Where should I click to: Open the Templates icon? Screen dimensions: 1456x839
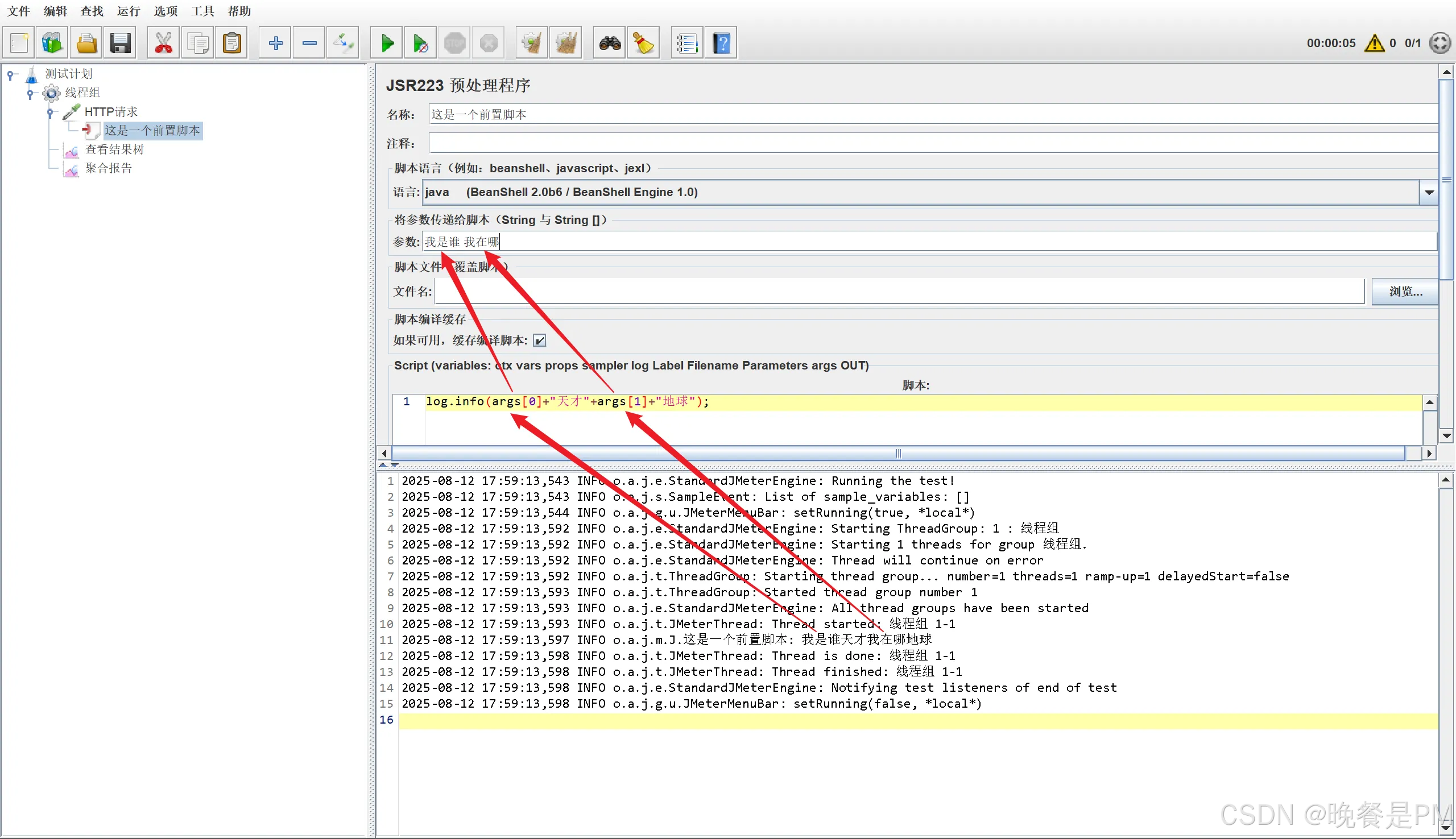pyautogui.click(x=52, y=43)
